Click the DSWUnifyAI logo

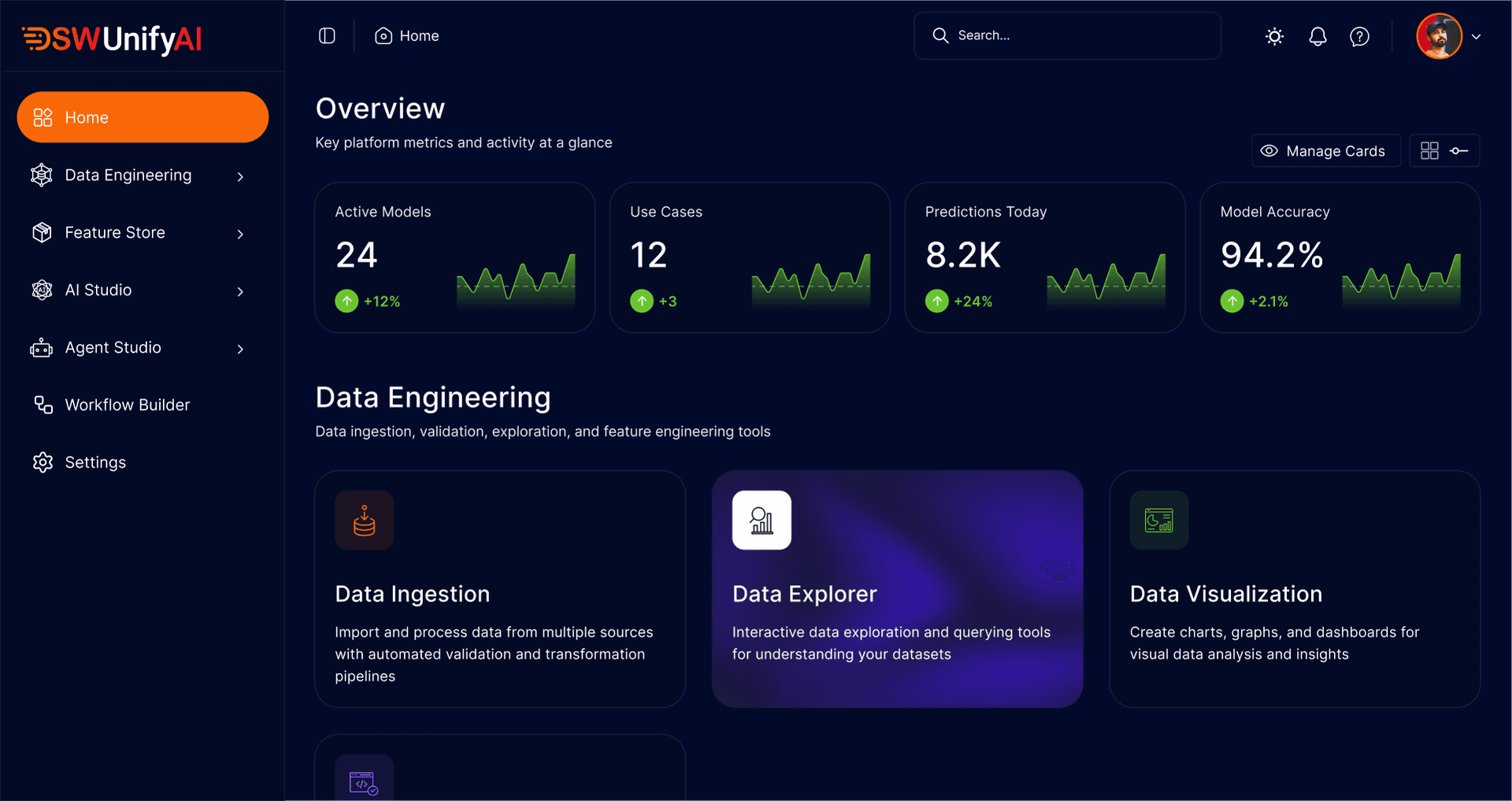click(x=111, y=39)
